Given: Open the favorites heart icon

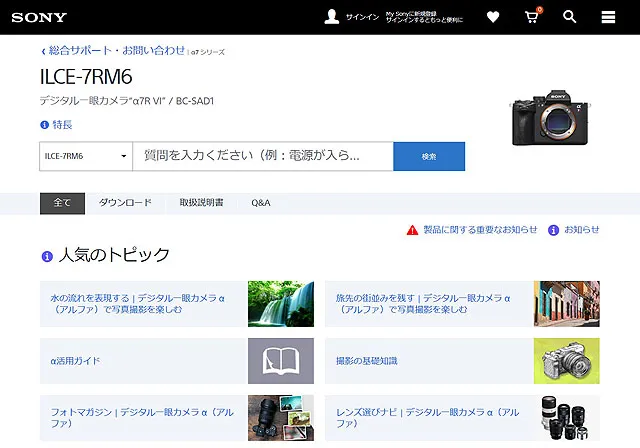Looking at the screenshot, I should 493,17.
